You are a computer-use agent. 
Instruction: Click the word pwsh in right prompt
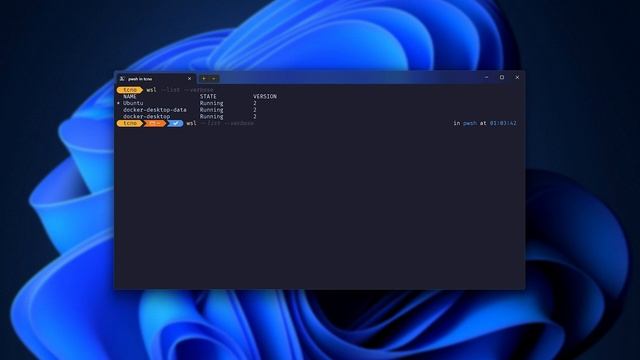coord(470,123)
